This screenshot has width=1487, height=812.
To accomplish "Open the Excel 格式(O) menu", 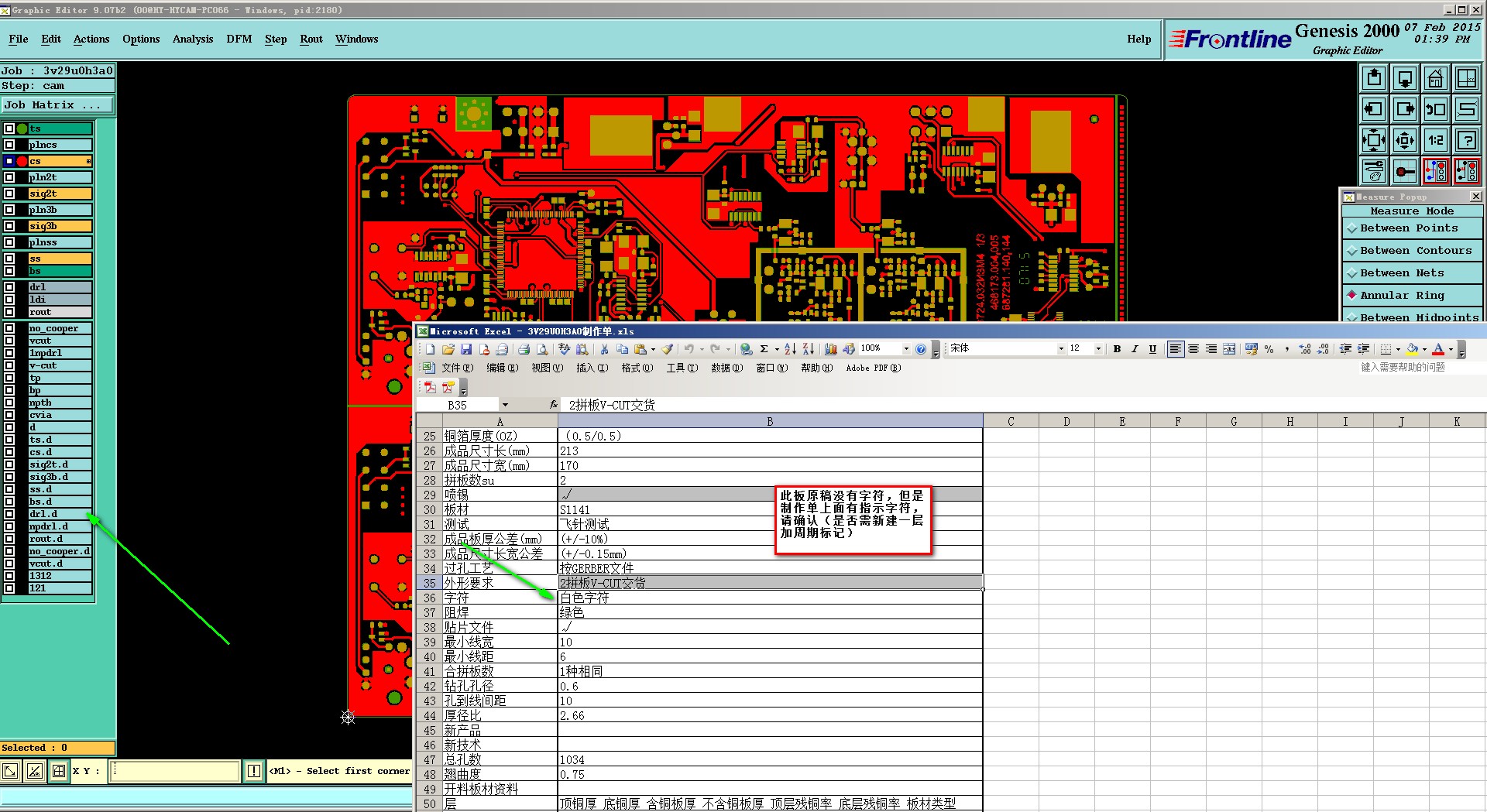I will (x=637, y=368).
